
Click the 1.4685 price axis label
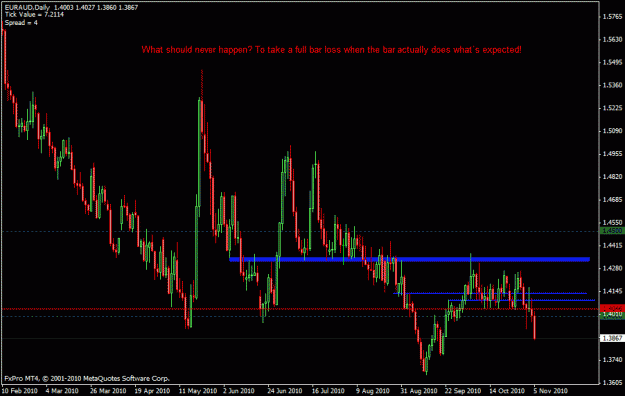[x=613, y=199]
